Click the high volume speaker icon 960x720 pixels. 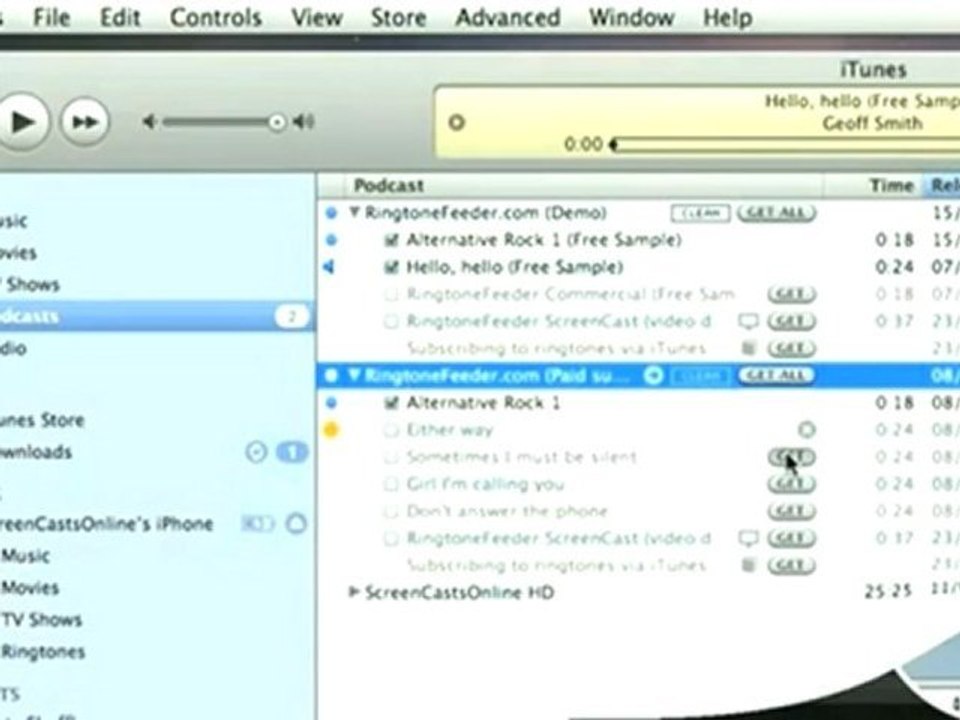point(304,122)
